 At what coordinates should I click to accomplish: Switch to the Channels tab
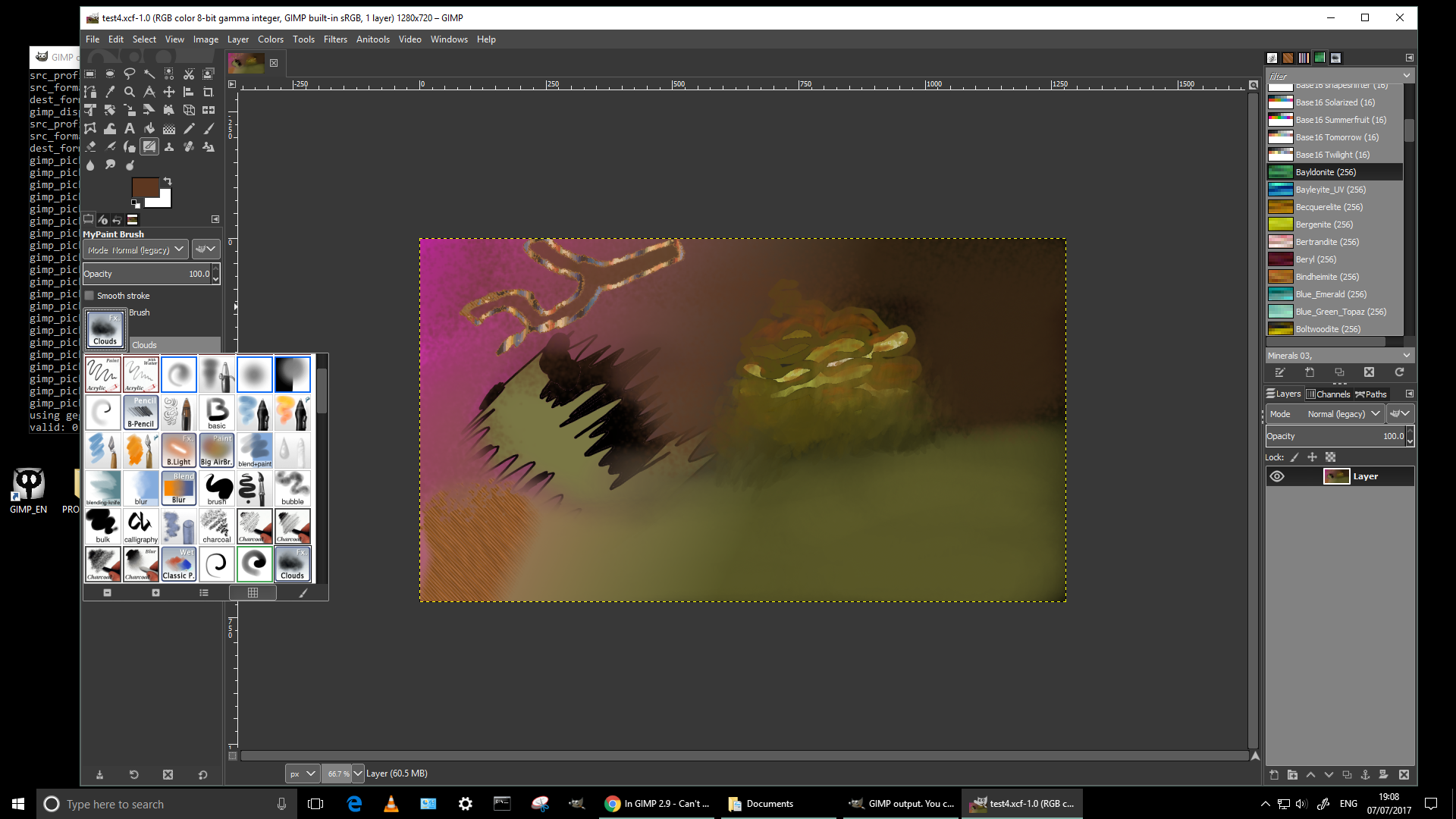point(1328,394)
